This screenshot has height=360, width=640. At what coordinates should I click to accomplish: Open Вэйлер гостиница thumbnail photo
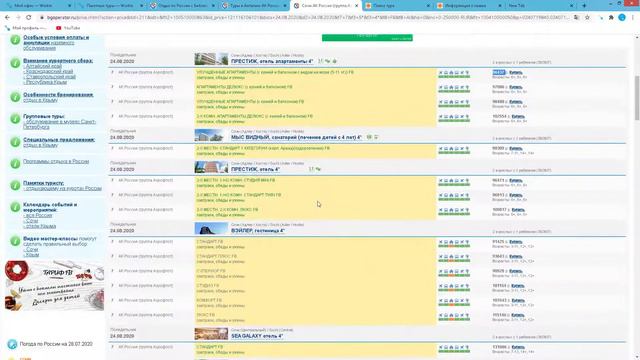pyautogui.click(x=211, y=229)
